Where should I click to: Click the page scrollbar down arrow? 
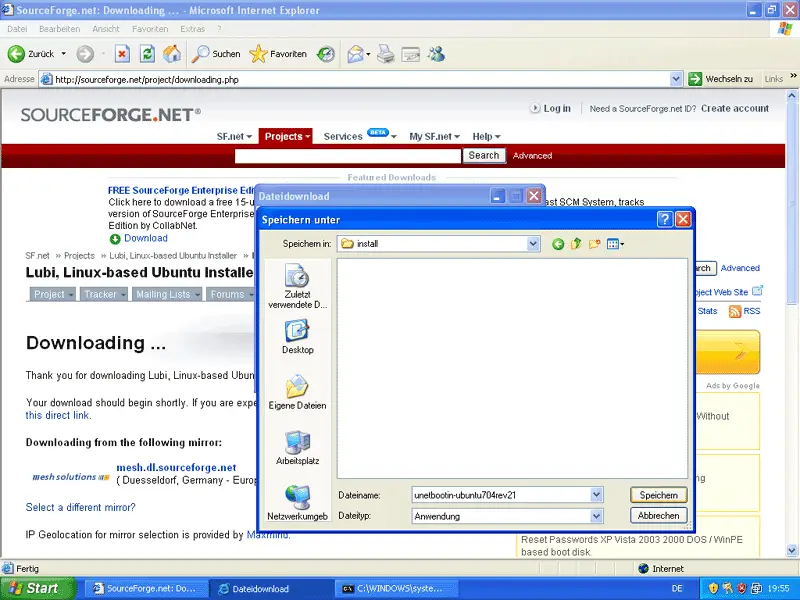(x=792, y=551)
